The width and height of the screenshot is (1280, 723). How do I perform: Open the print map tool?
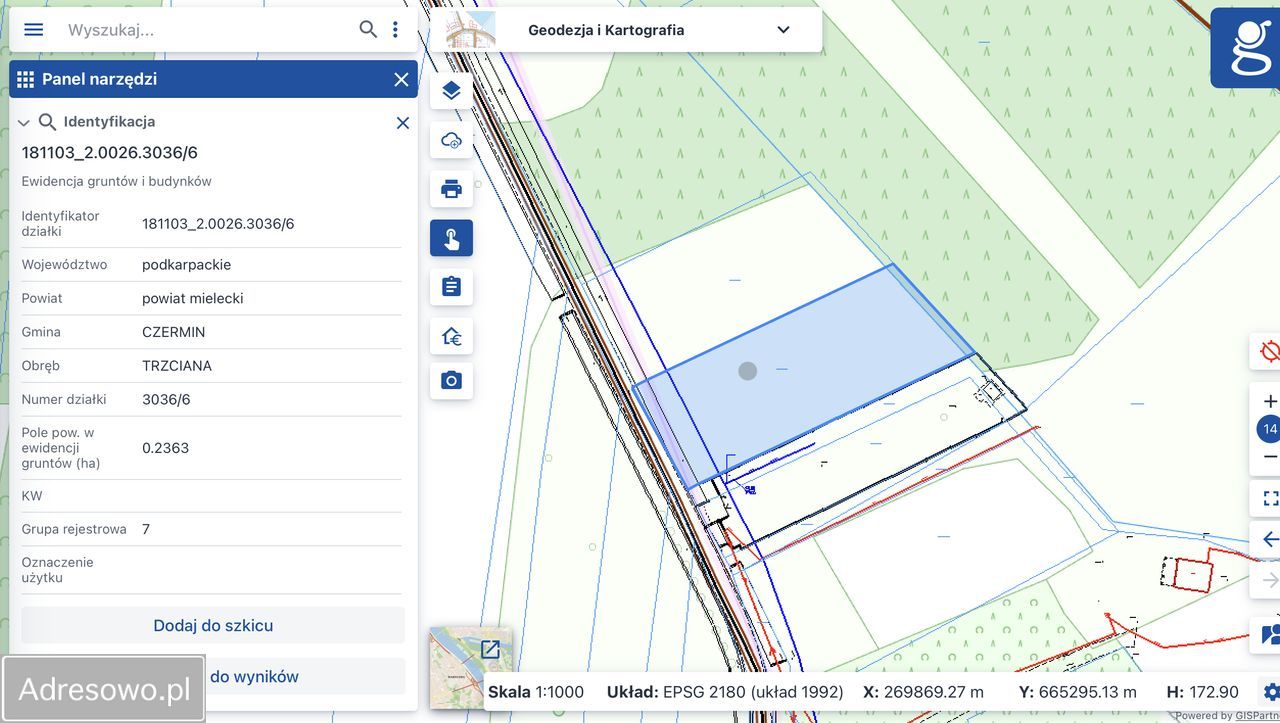point(451,189)
